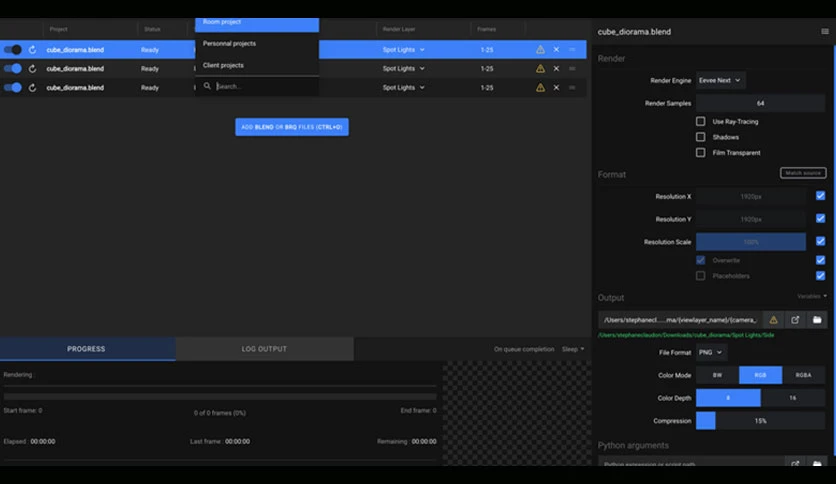Open output path in external editor icon

coord(795,320)
